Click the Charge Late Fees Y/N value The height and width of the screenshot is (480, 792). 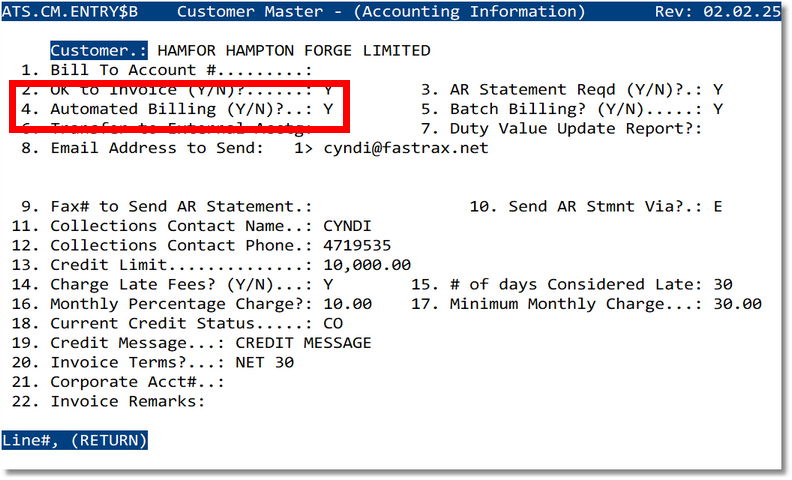point(328,285)
